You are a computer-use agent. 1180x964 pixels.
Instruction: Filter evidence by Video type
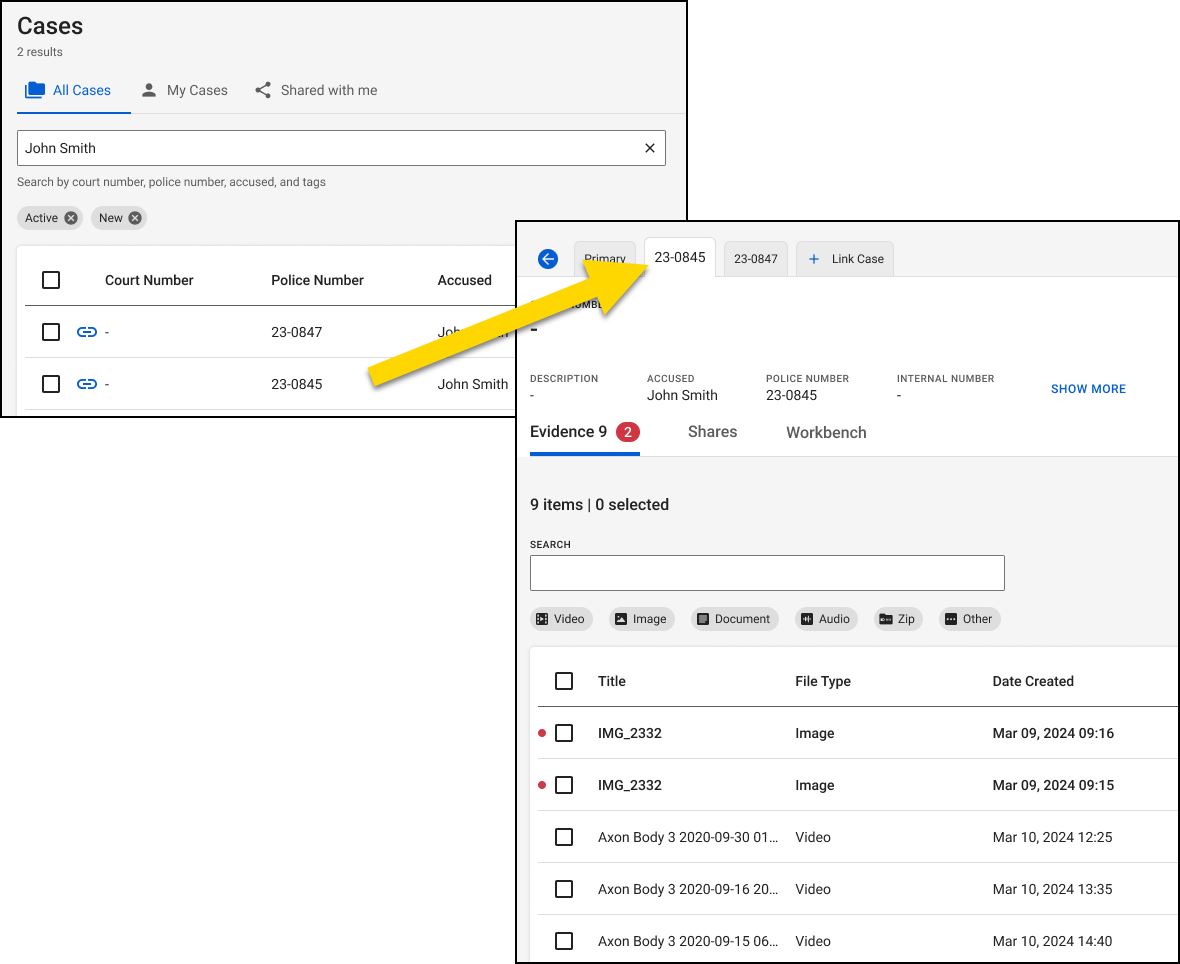tap(561, 619)
